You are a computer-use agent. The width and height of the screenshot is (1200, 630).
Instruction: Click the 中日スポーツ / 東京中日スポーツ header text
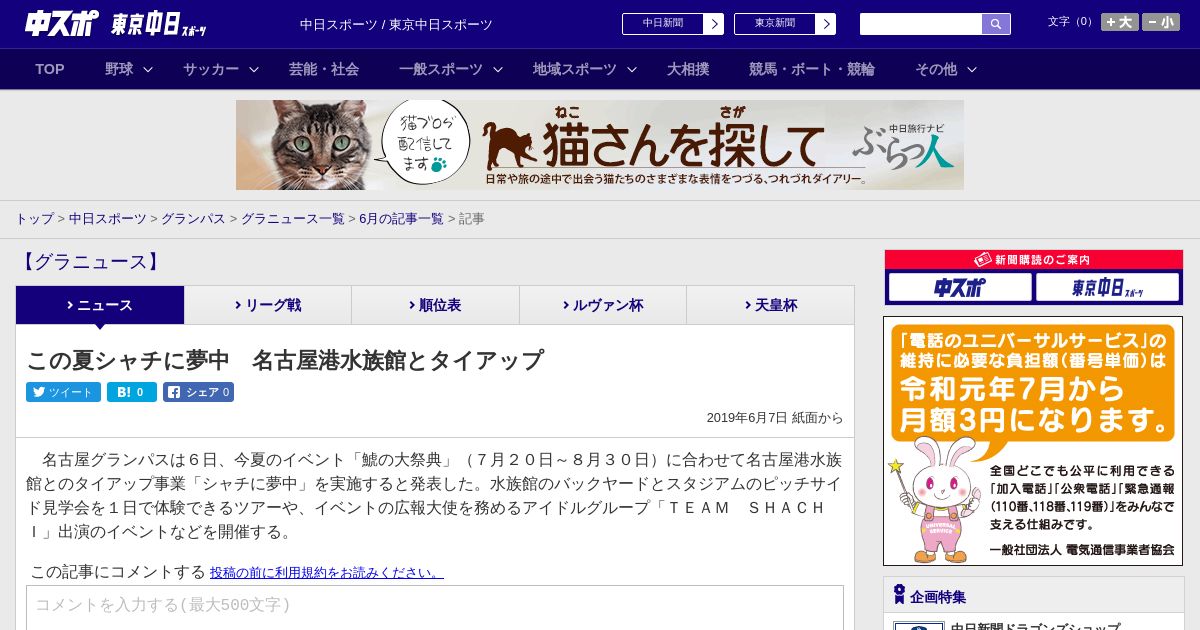396,24
